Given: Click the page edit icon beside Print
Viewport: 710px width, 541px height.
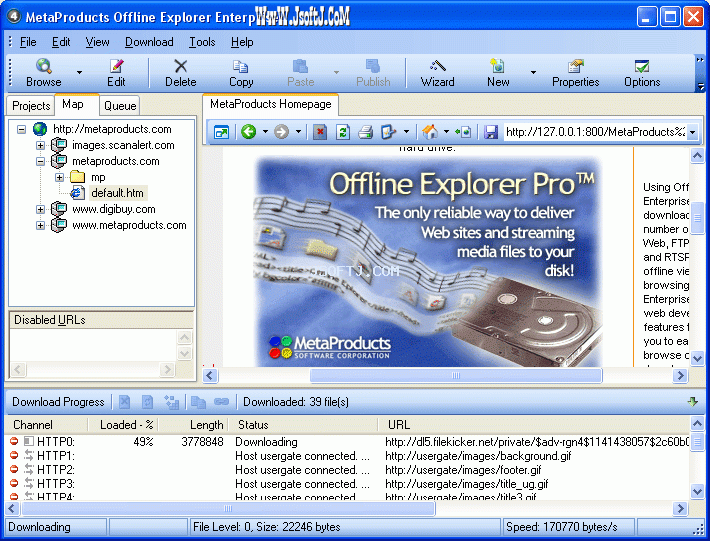Looking at the screenshot, I should tap(389, 132).
